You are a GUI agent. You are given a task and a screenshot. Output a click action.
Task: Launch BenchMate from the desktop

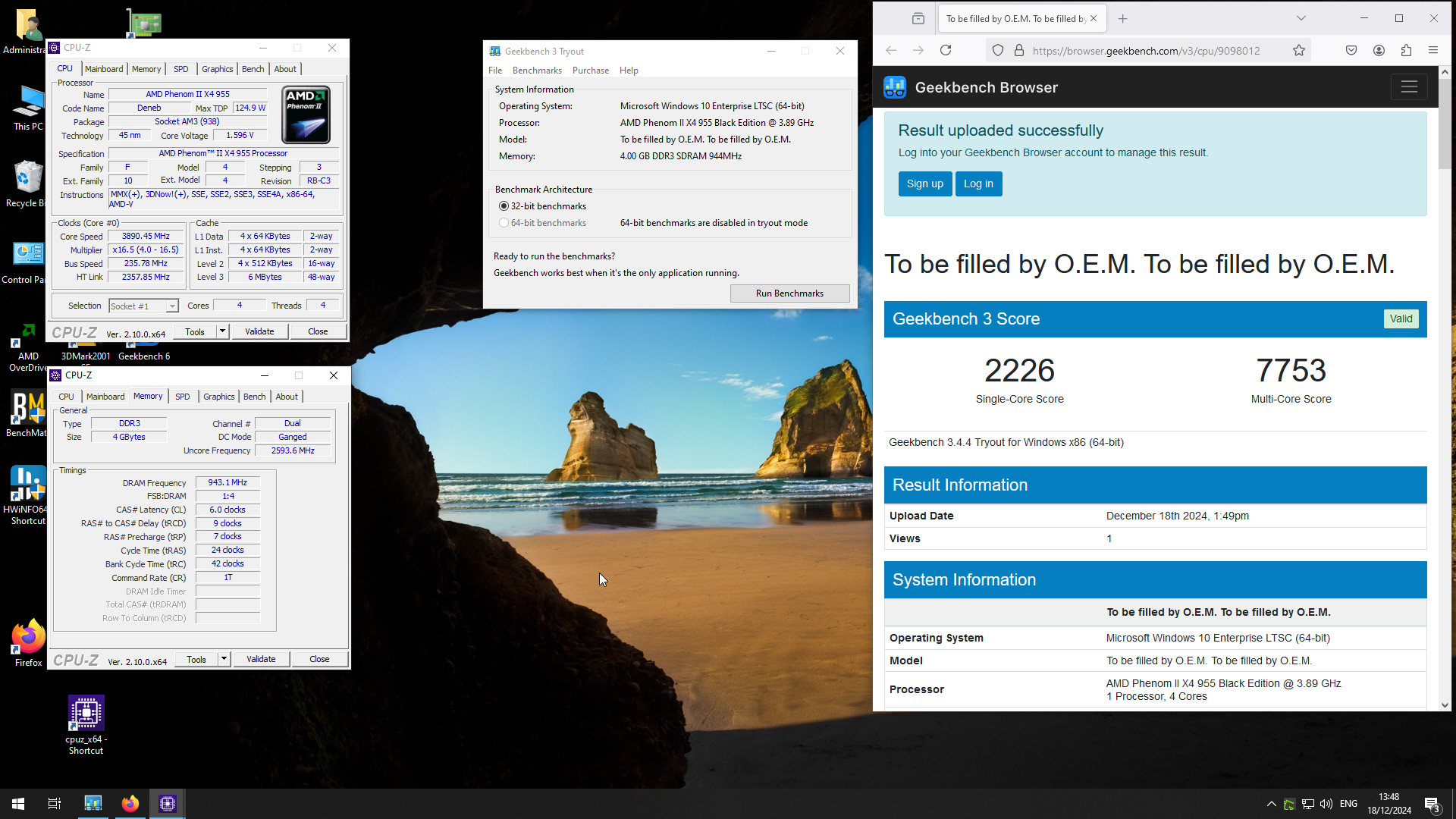pyautogui.click(x=28, y=414)
